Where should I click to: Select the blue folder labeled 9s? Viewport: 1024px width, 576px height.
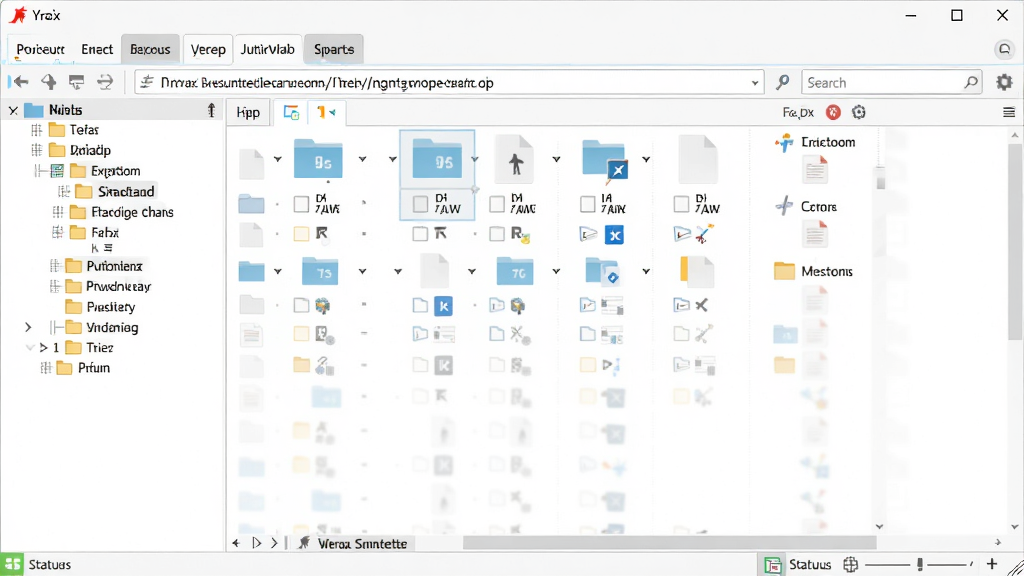point(318,159)
